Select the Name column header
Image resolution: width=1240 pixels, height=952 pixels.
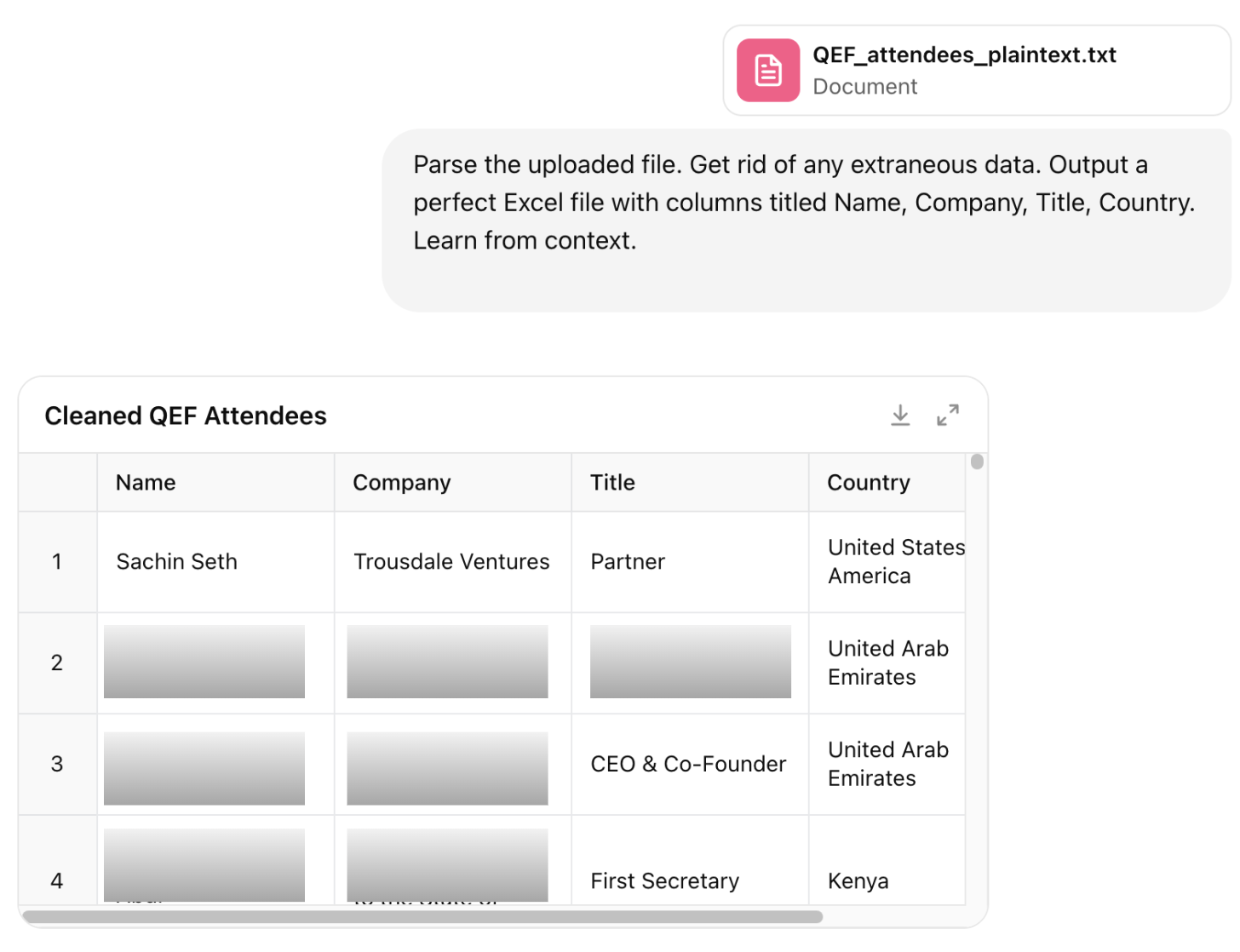[146, 483]
